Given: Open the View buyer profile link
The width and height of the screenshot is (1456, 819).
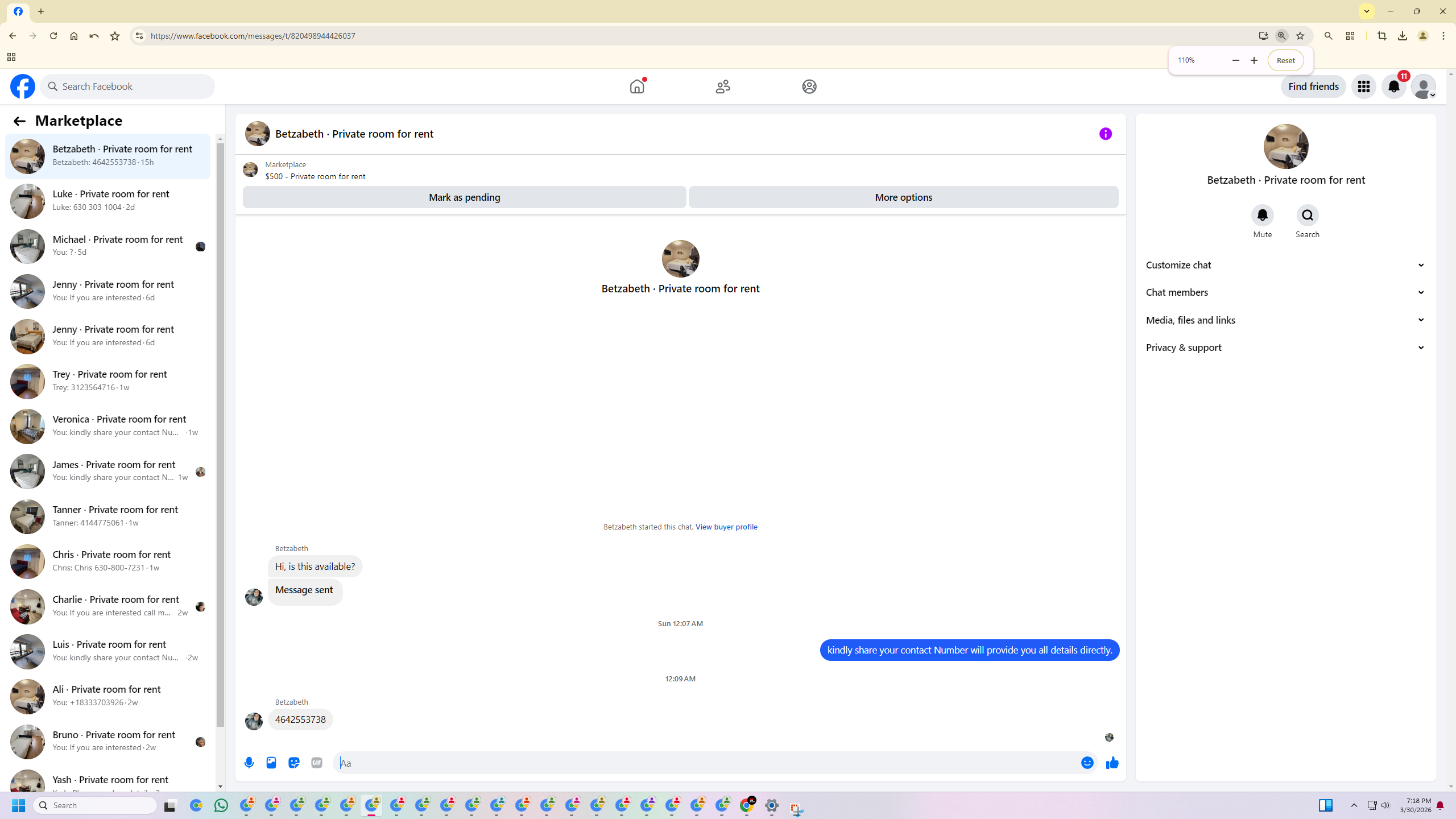Looking at the screenshot, I should click(x=726, y=527).
